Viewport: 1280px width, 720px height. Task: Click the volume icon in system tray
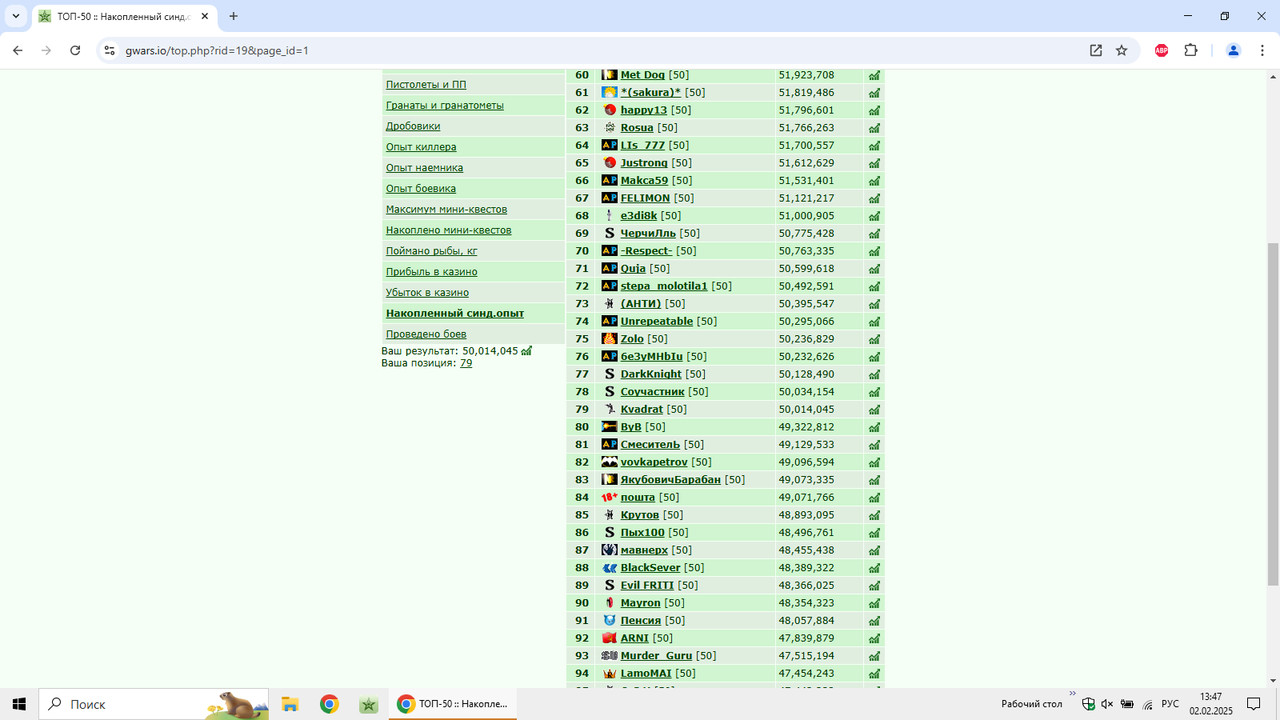pos(1107,704)
